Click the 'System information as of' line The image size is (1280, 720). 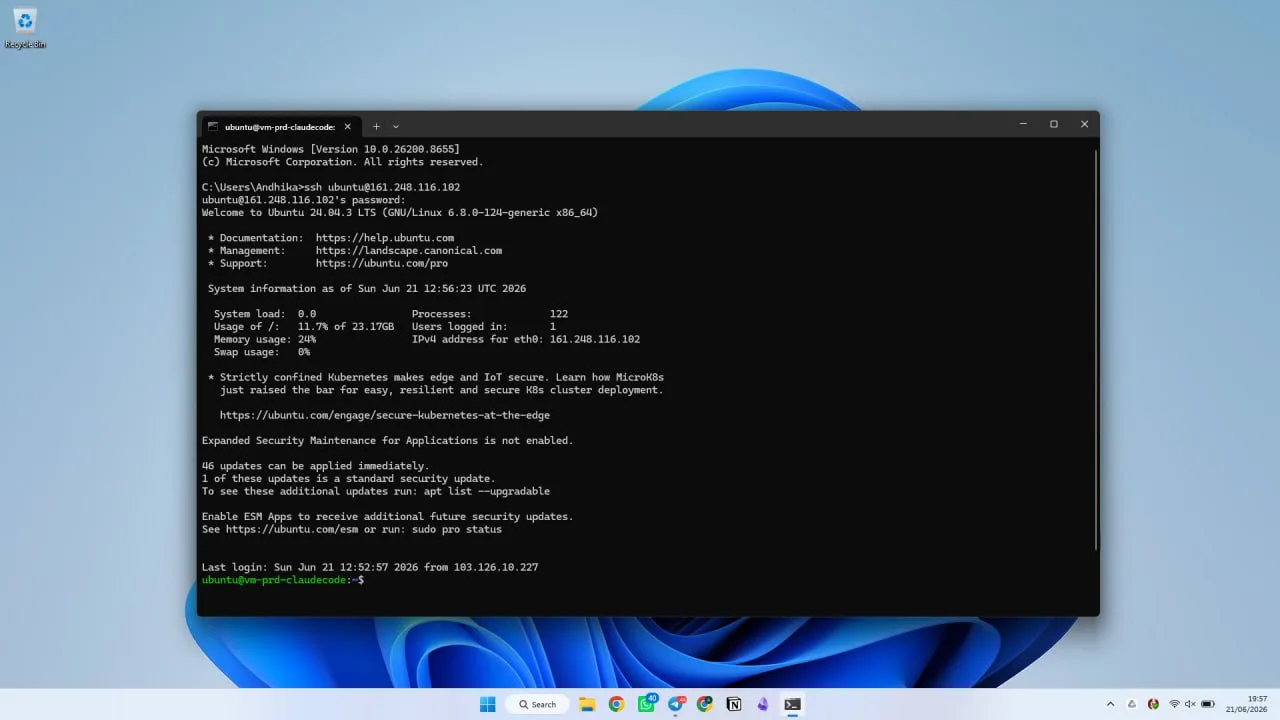click(367, 289)
